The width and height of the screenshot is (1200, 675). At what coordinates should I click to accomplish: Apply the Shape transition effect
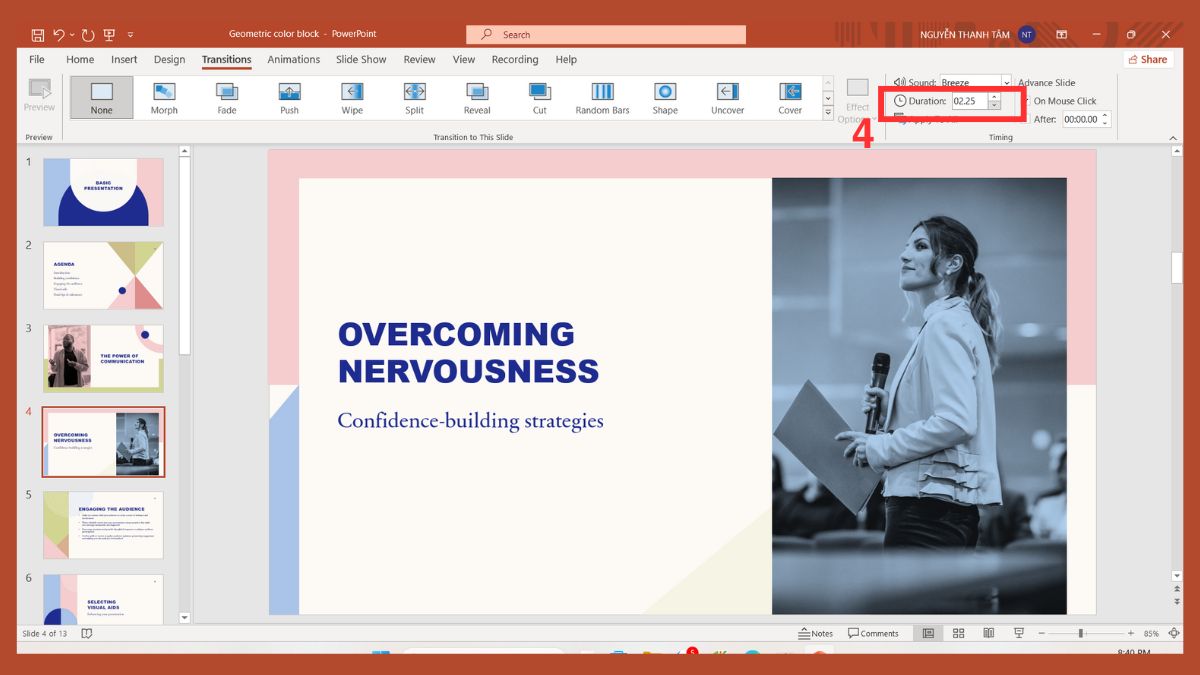[x=665, y=97]
